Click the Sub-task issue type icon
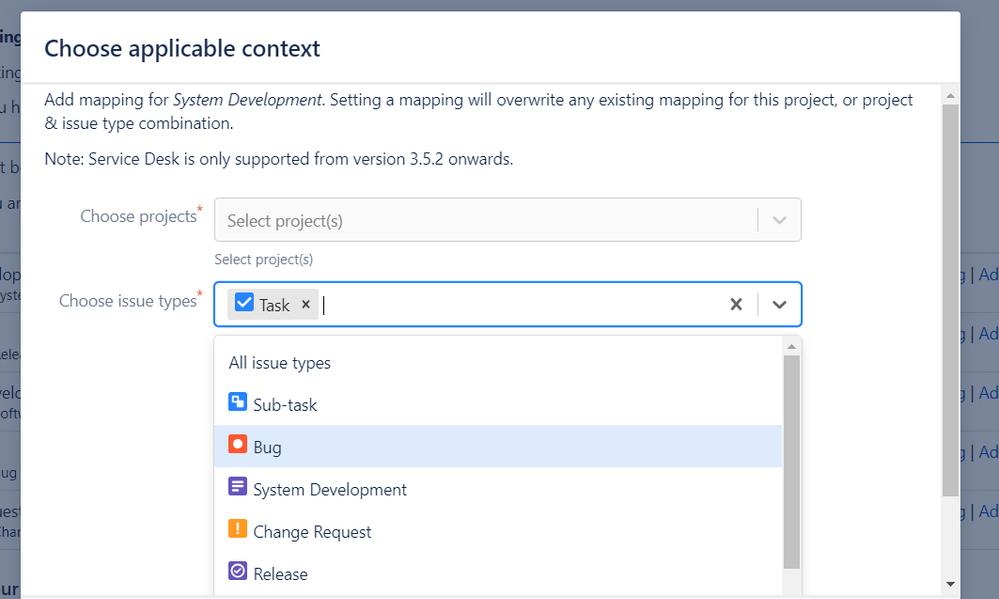 pyautogui.click(x=238, y=404)
